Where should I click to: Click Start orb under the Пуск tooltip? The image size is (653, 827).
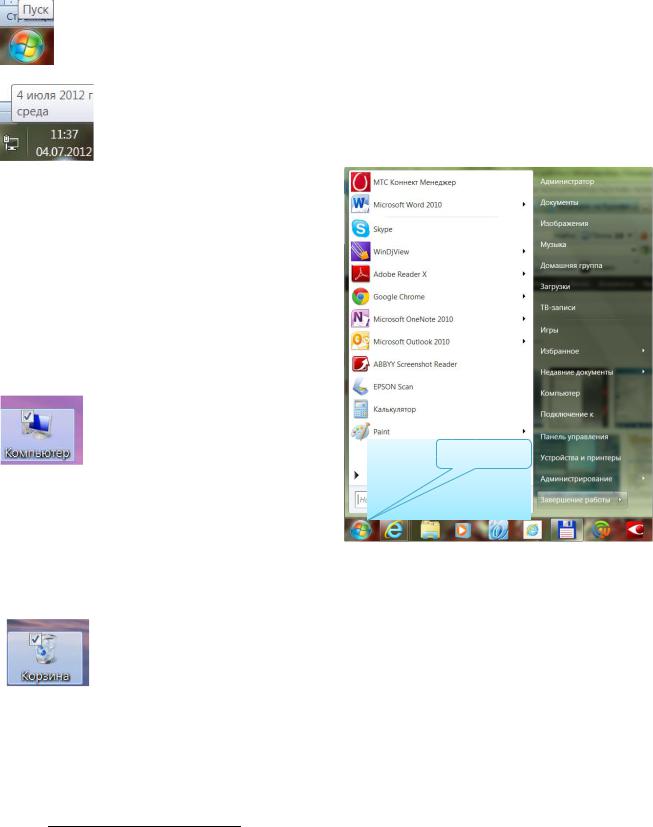(26, 46)
